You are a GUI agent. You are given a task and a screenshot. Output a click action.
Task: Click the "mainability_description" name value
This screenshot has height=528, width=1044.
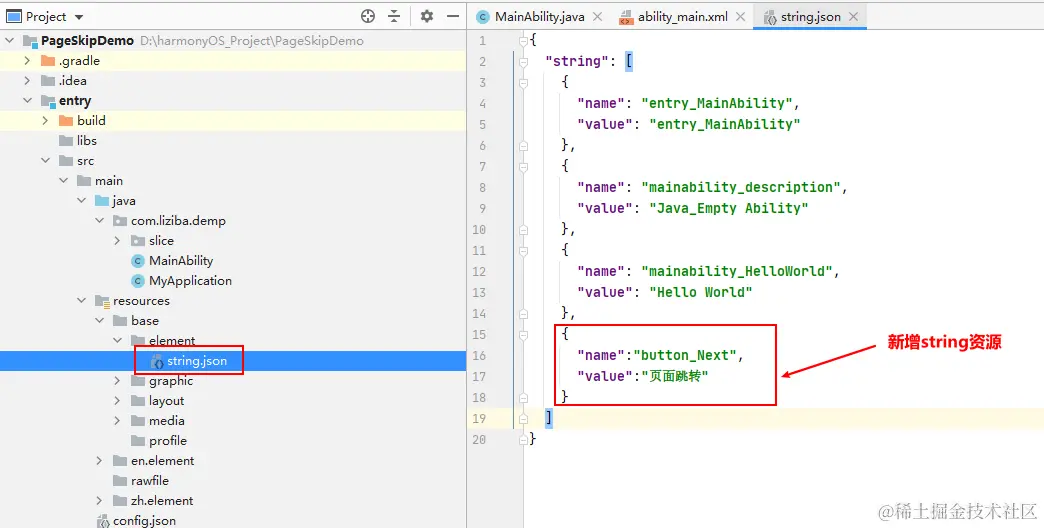(x=741, y=187)
